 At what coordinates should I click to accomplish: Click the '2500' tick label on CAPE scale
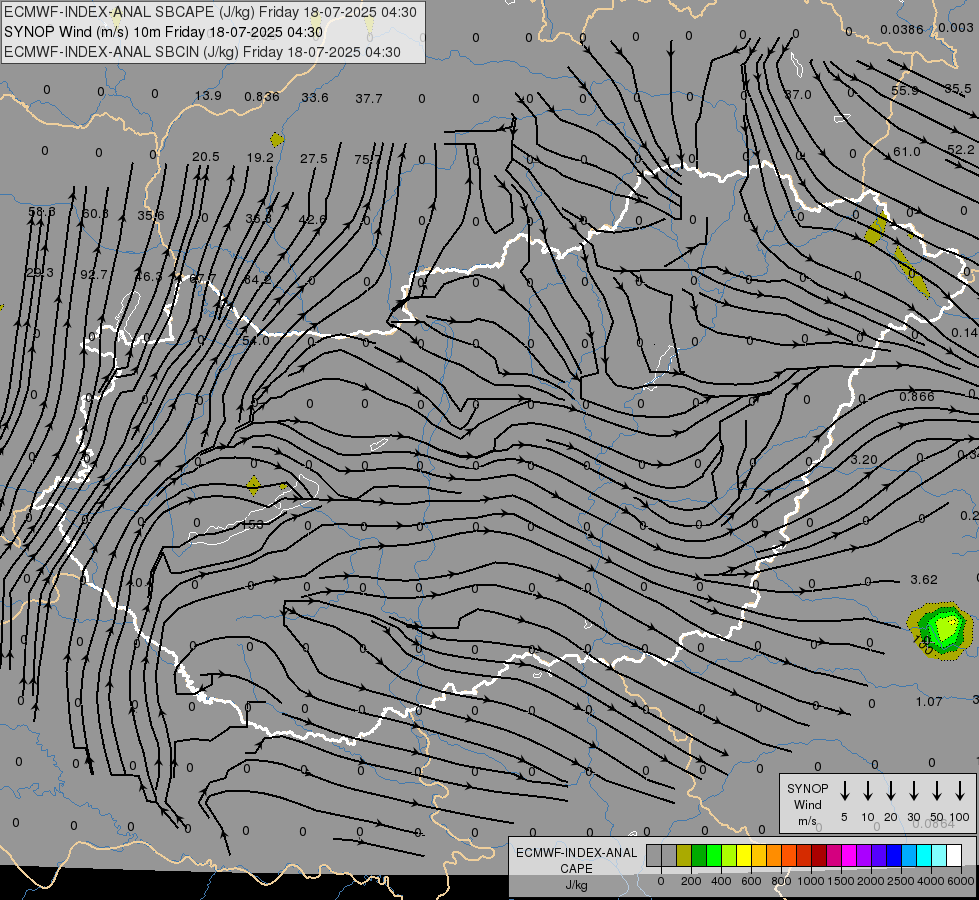point(901,881)
